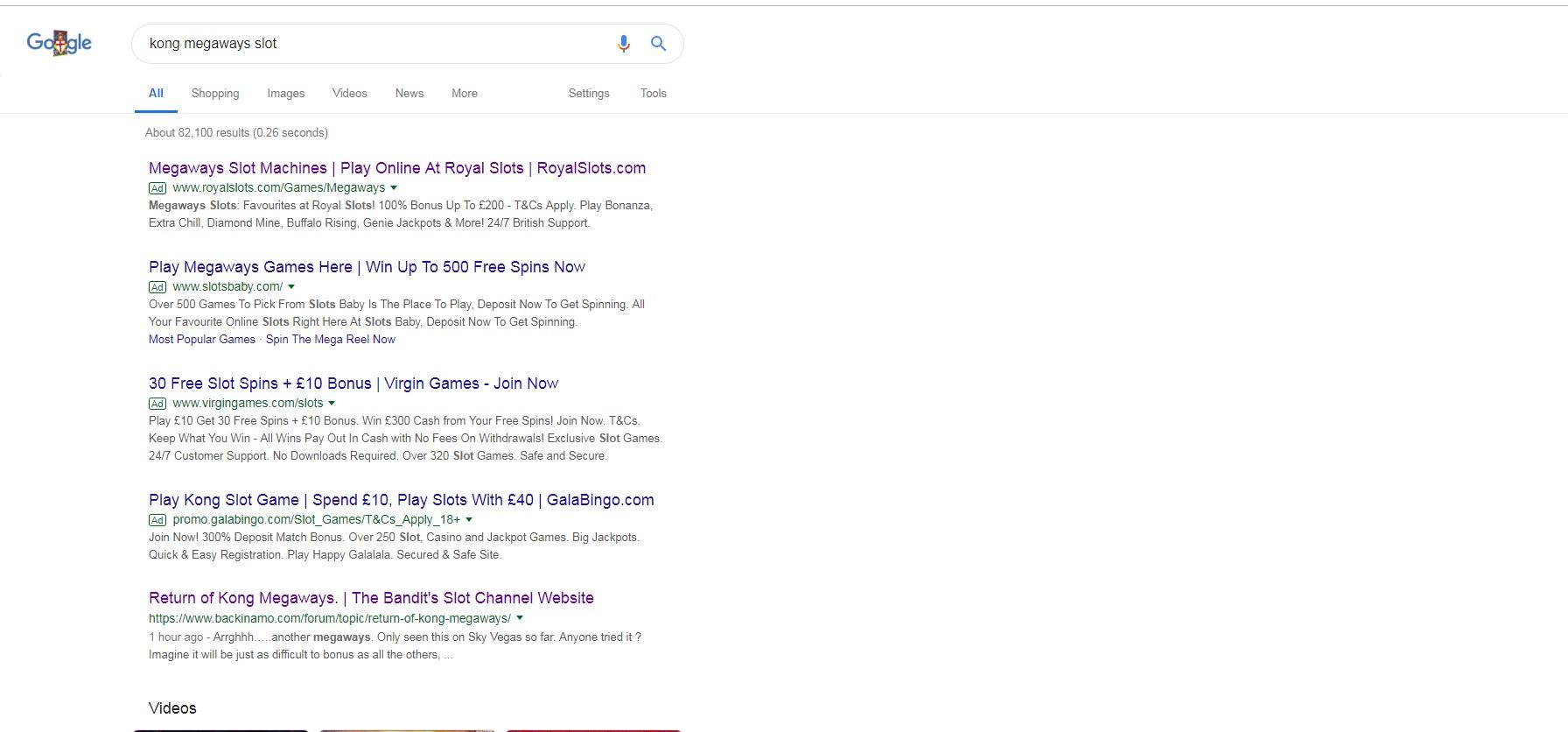This screenshot has height=732, width=1568.
Task: Open the 'Most Popular Games' sitelink
Action: (202, 340)
